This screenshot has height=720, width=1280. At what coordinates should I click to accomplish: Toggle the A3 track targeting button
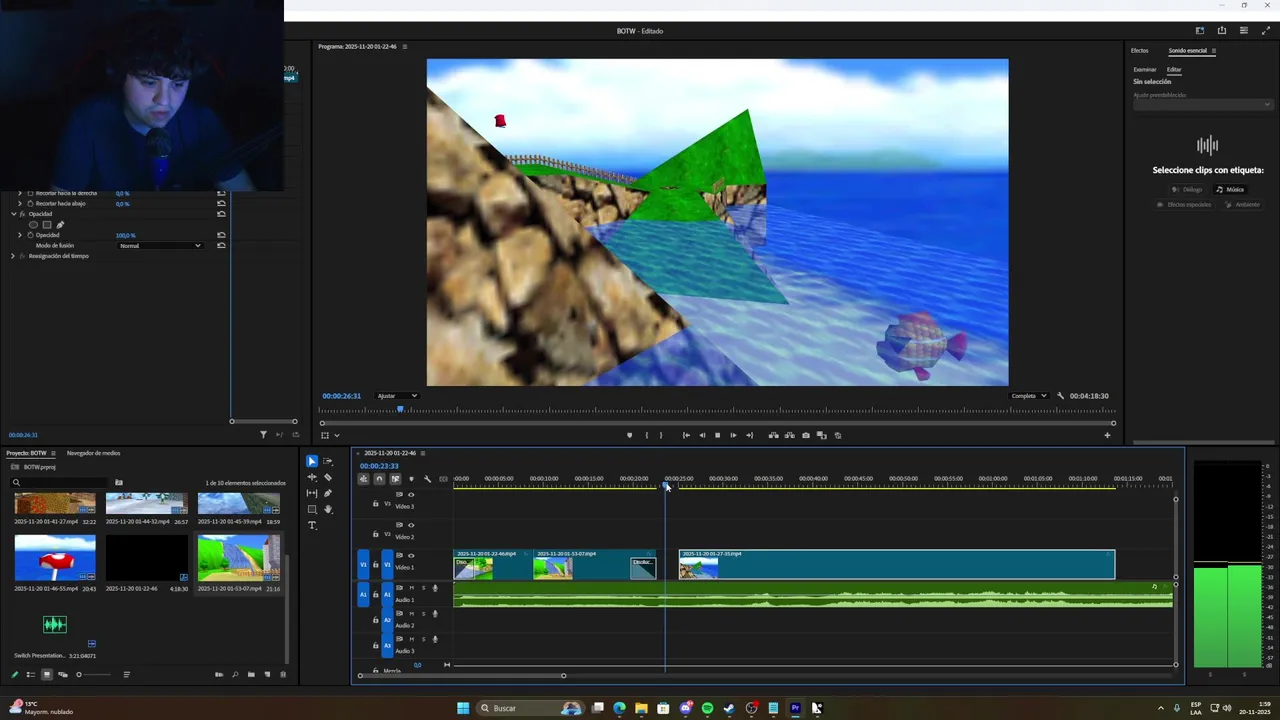pyautogui.click(x=387, y=645)
